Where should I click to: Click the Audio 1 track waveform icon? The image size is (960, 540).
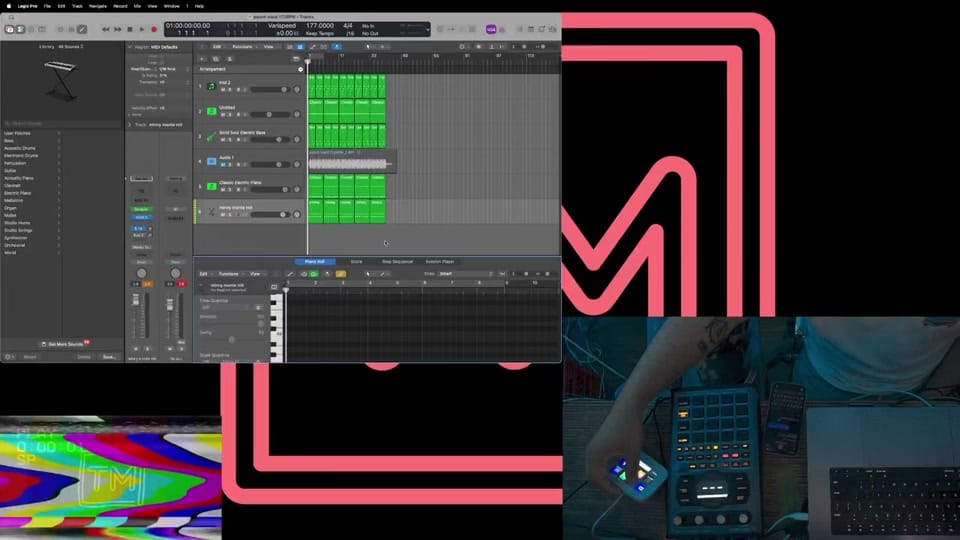(211, 162)
